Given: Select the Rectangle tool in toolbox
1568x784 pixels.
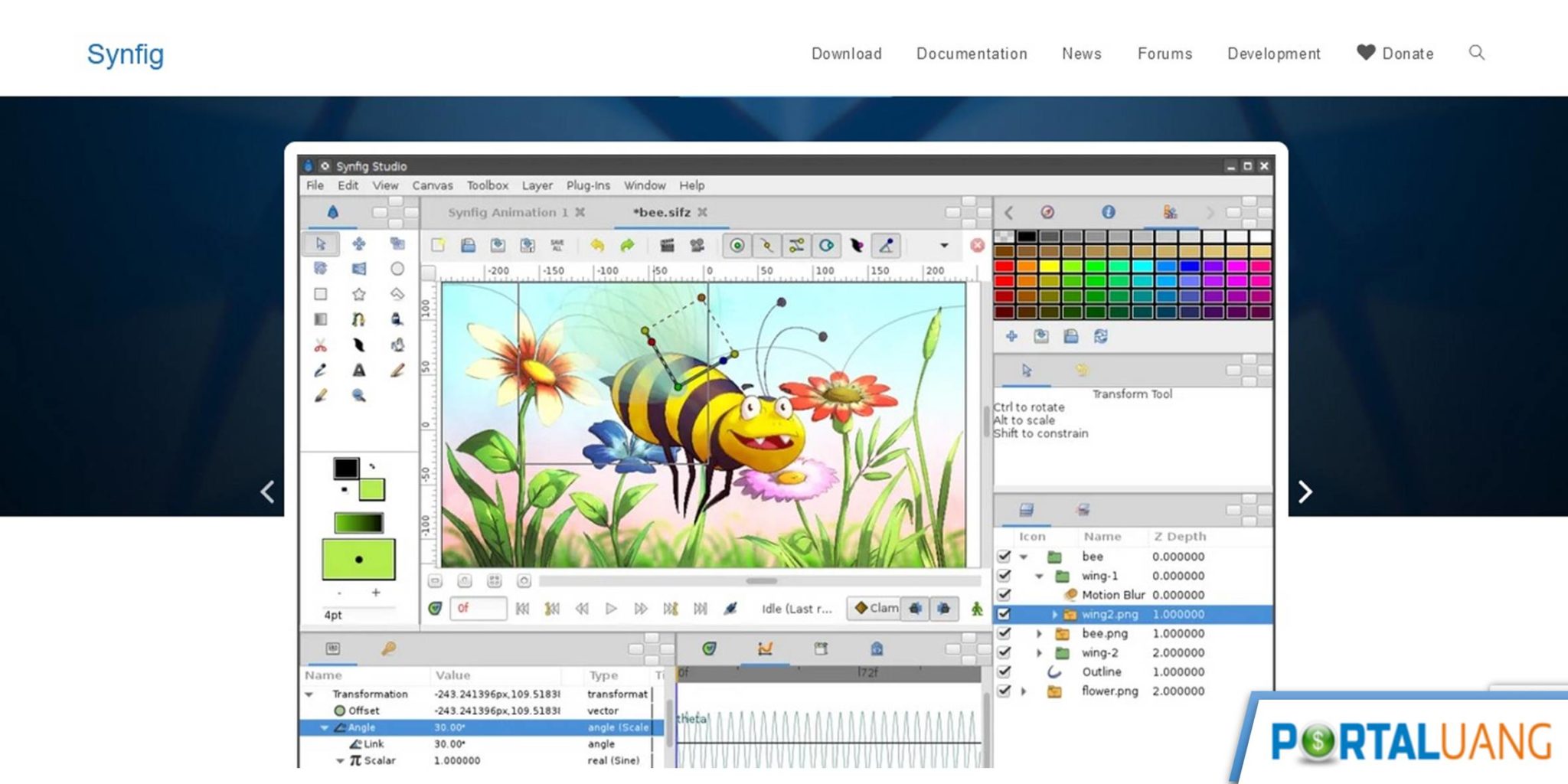Looking at the screenshot, I should pos(321,294).
